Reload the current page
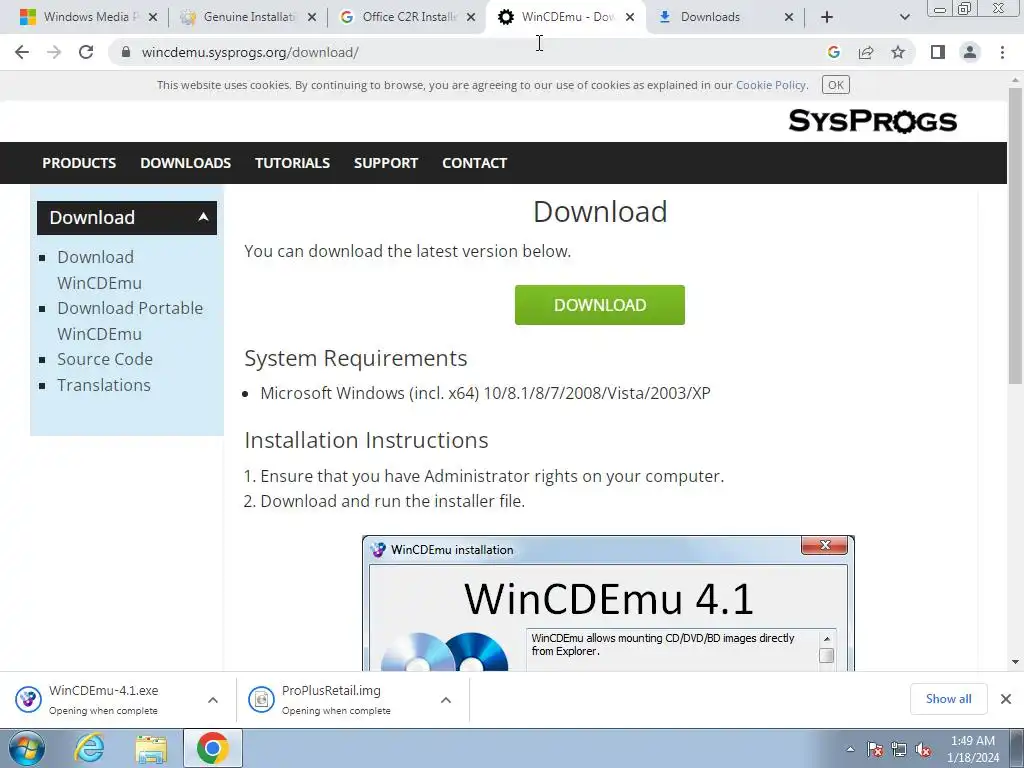The width and height of the screenshot is (1024, 768). point(86,52)
